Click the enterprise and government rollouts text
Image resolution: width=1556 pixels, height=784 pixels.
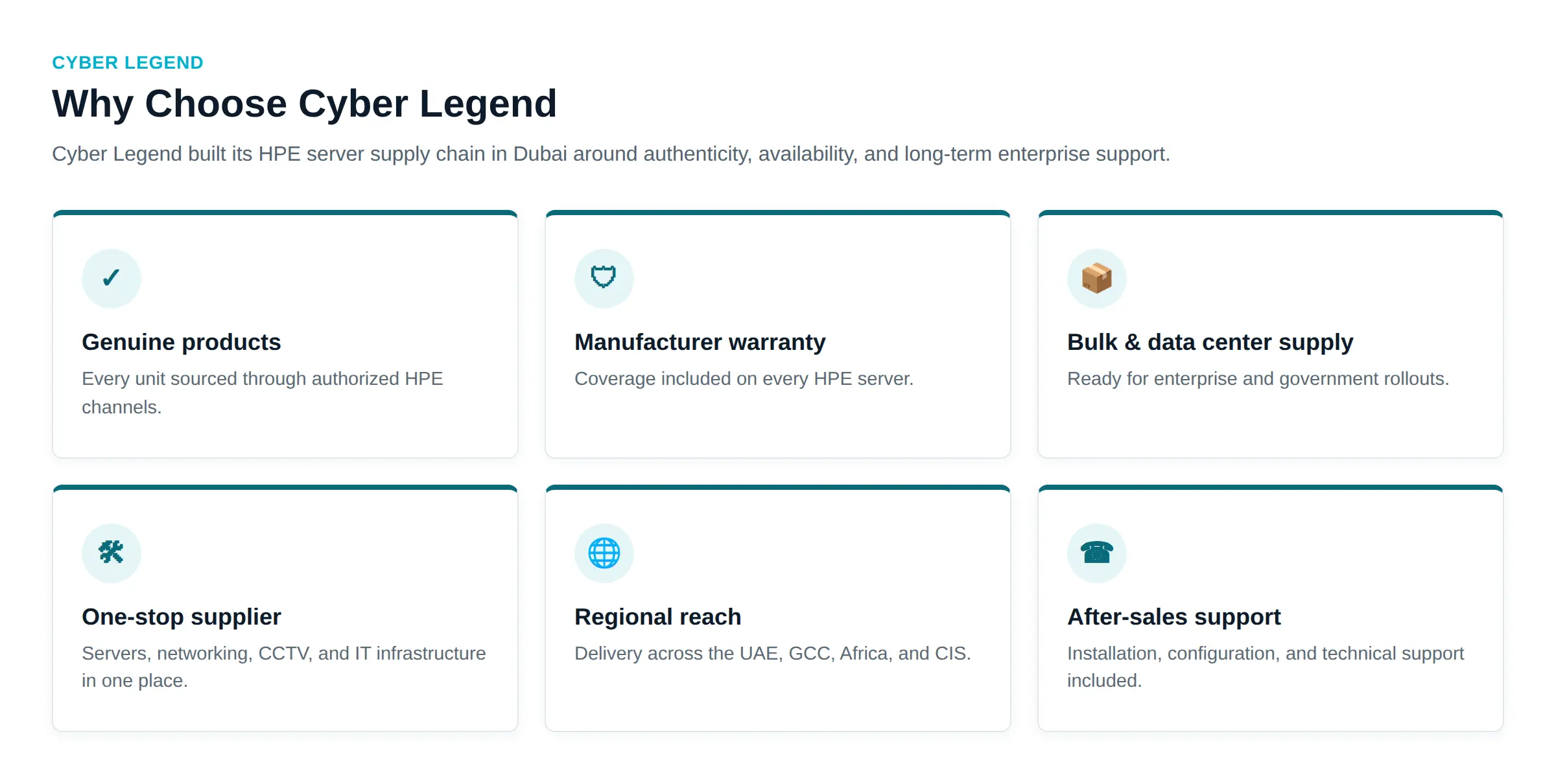[1258, 379]
